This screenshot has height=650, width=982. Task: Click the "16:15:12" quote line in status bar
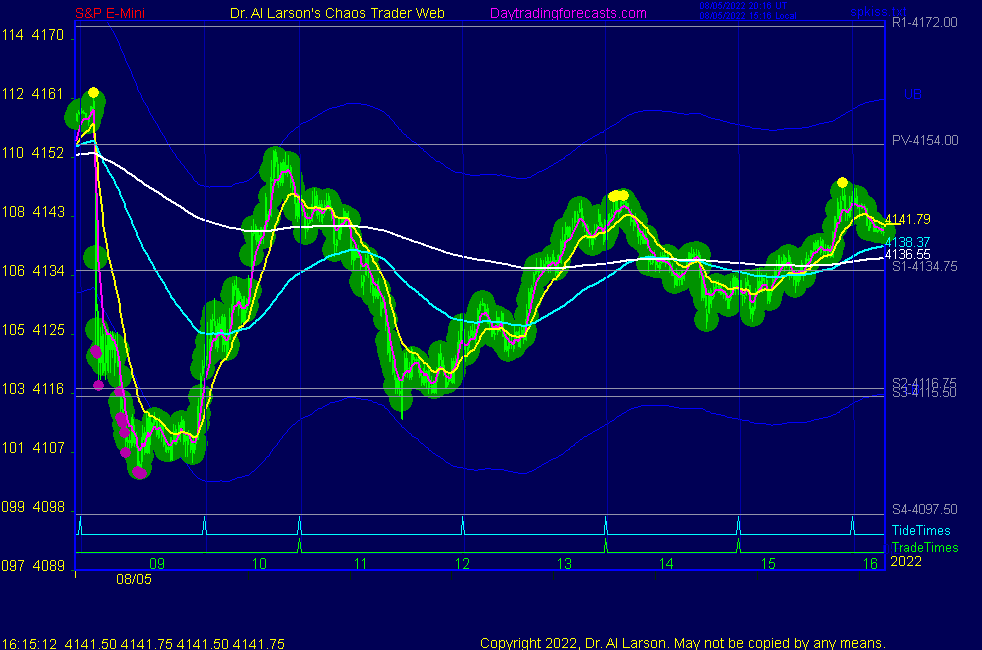point(143,643)
